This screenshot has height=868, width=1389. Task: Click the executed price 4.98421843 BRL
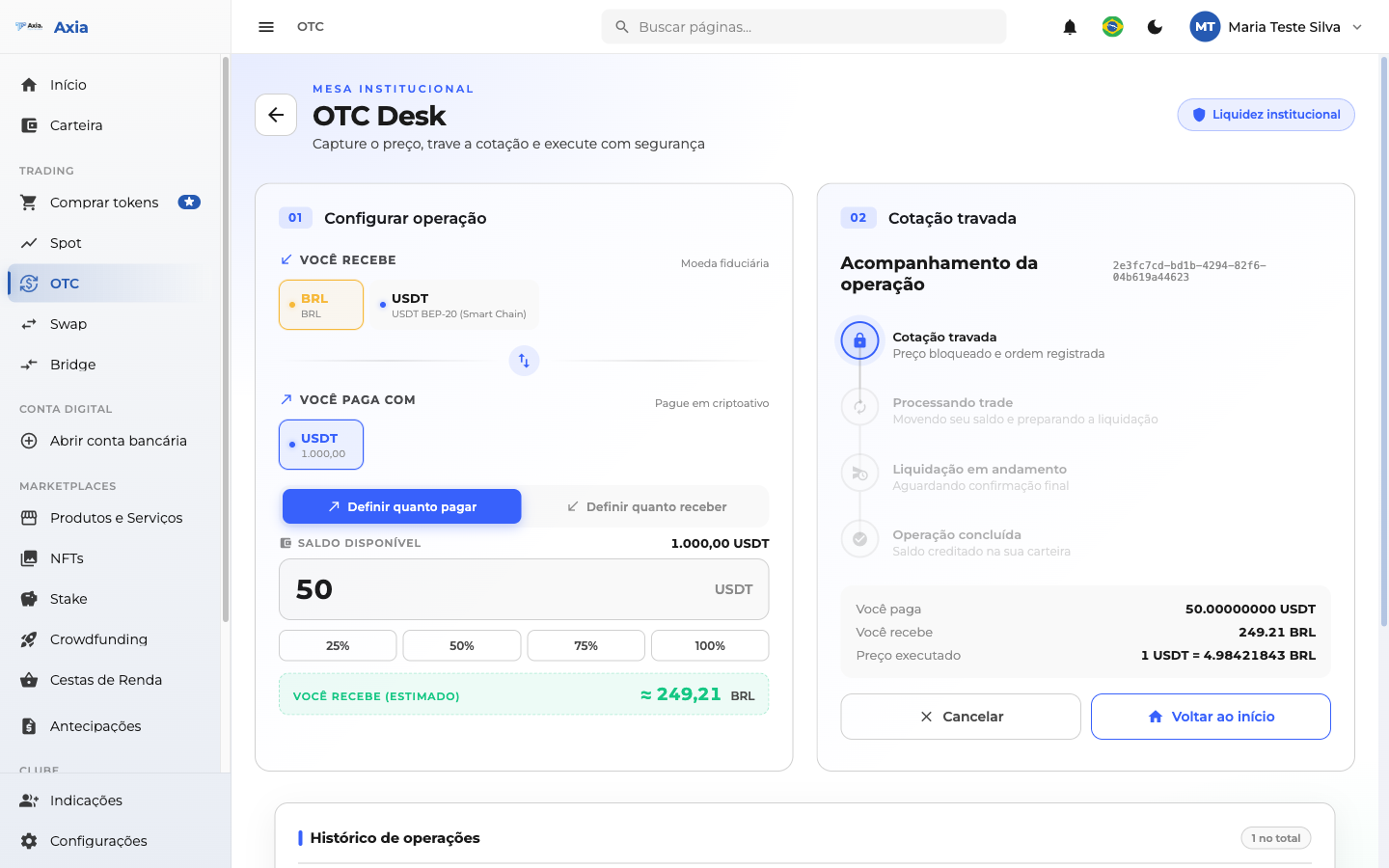pos(1228,655)
